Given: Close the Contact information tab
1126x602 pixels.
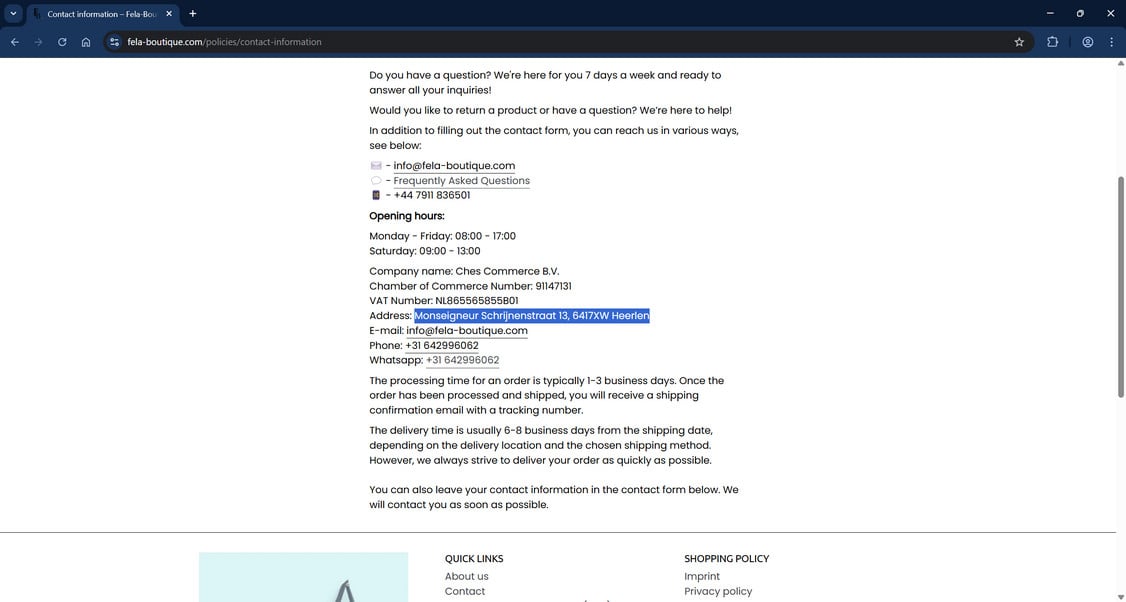Looking at the screenshot, I should coord(169,14).
